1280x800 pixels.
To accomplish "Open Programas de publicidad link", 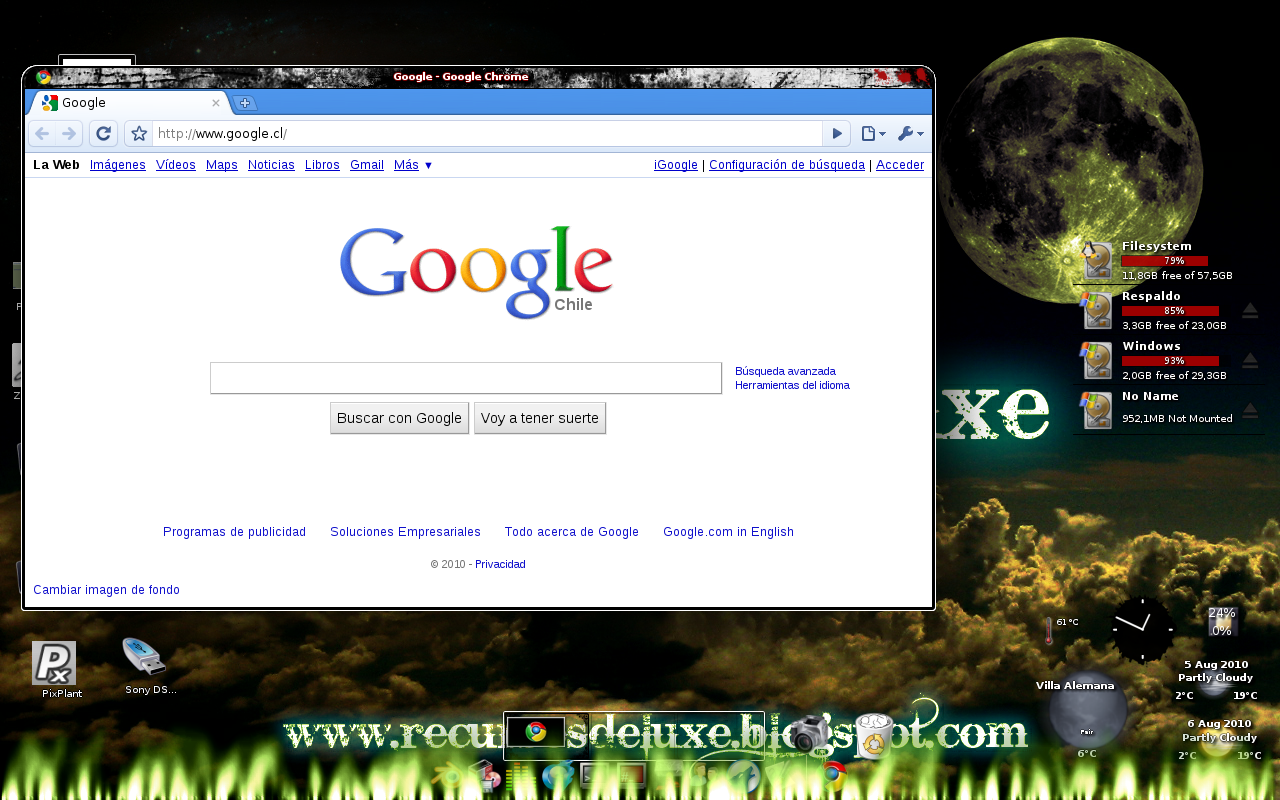I will [235, 532].
